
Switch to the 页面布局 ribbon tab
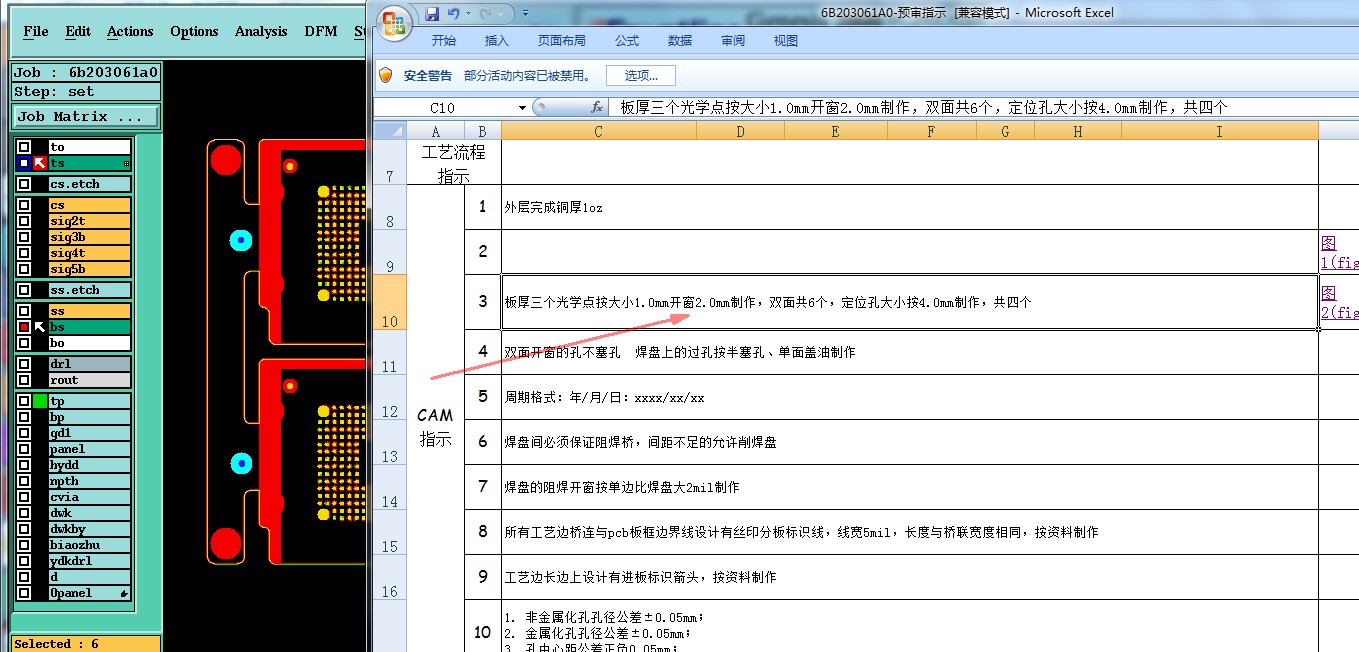pyautogui.click(x=562, y=41)
